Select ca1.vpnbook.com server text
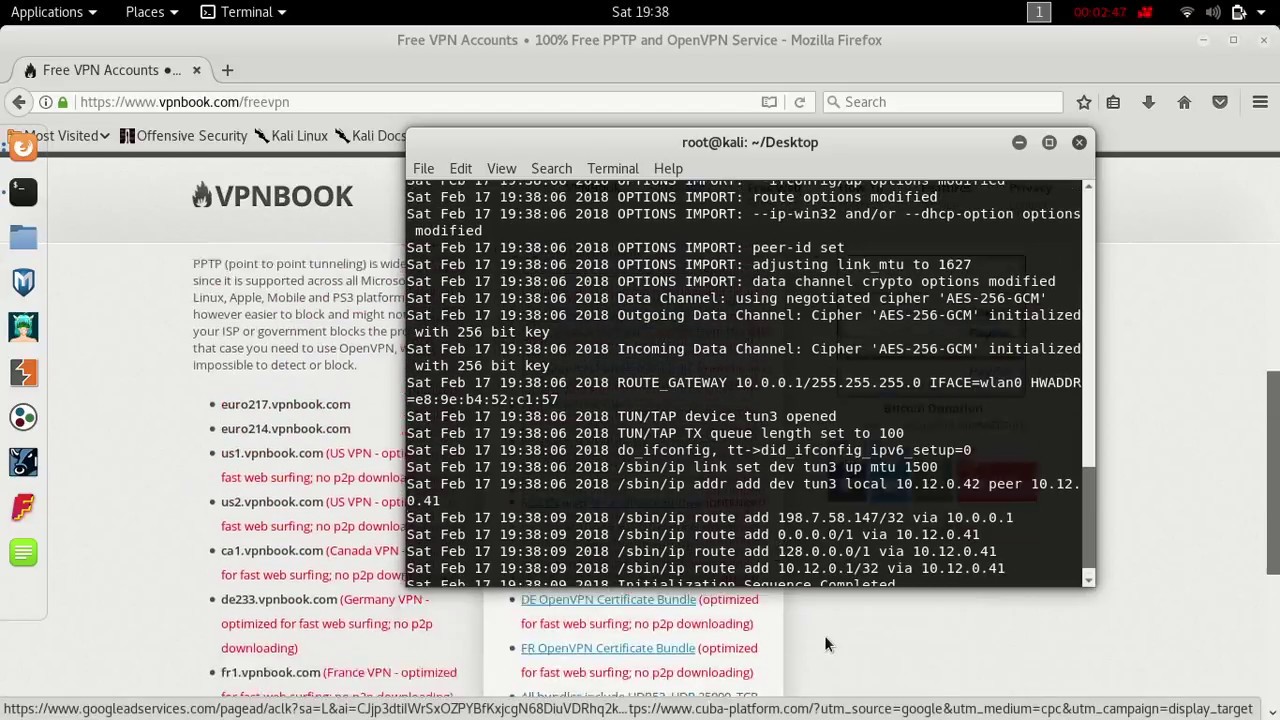 [x=272, y=551]
